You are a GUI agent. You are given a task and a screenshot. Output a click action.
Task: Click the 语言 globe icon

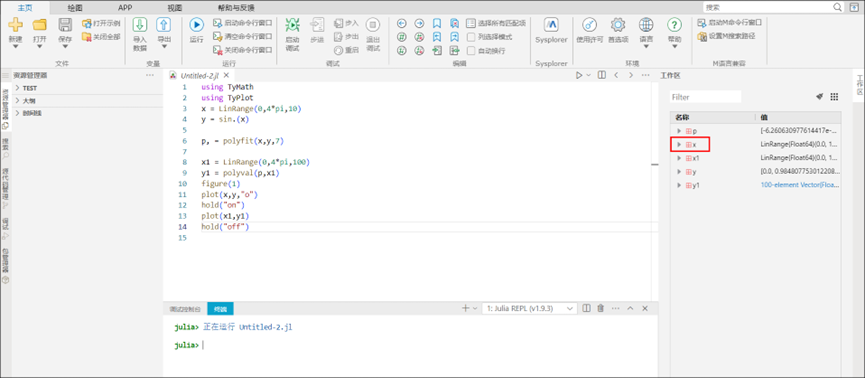[x=646, y=25]
